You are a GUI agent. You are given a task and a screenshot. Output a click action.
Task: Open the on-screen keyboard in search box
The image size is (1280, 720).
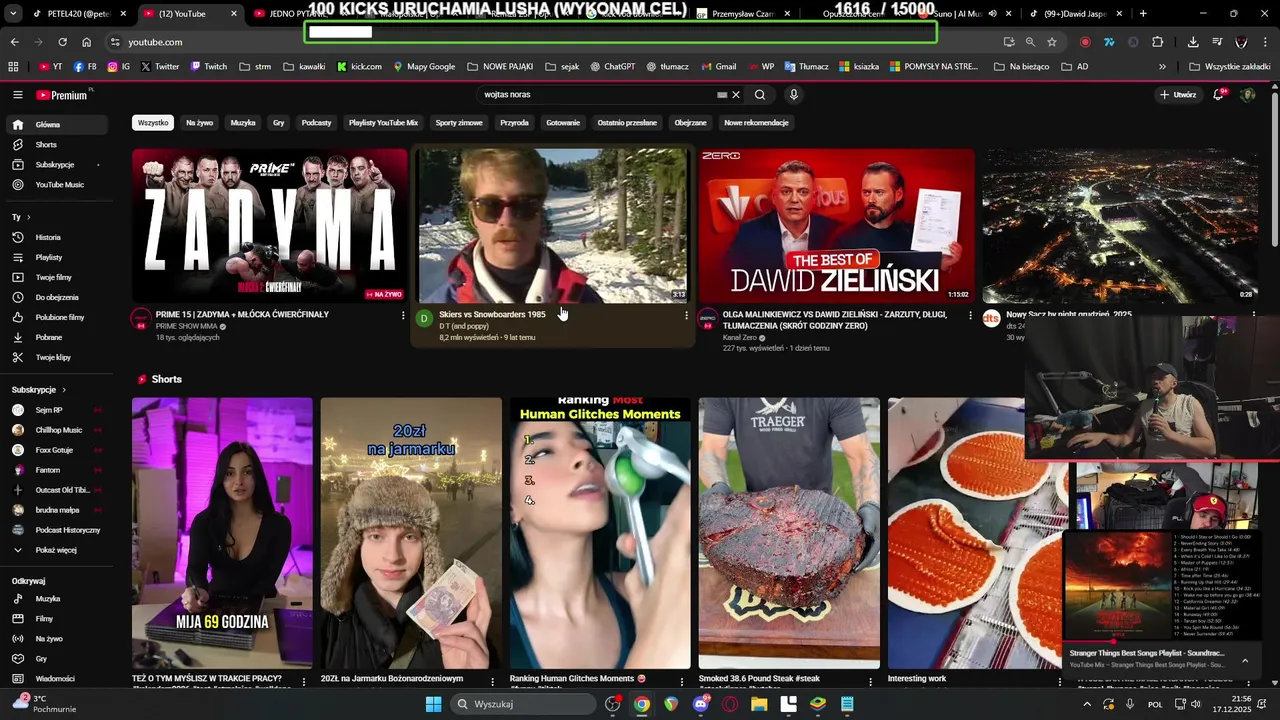point(722,95)
